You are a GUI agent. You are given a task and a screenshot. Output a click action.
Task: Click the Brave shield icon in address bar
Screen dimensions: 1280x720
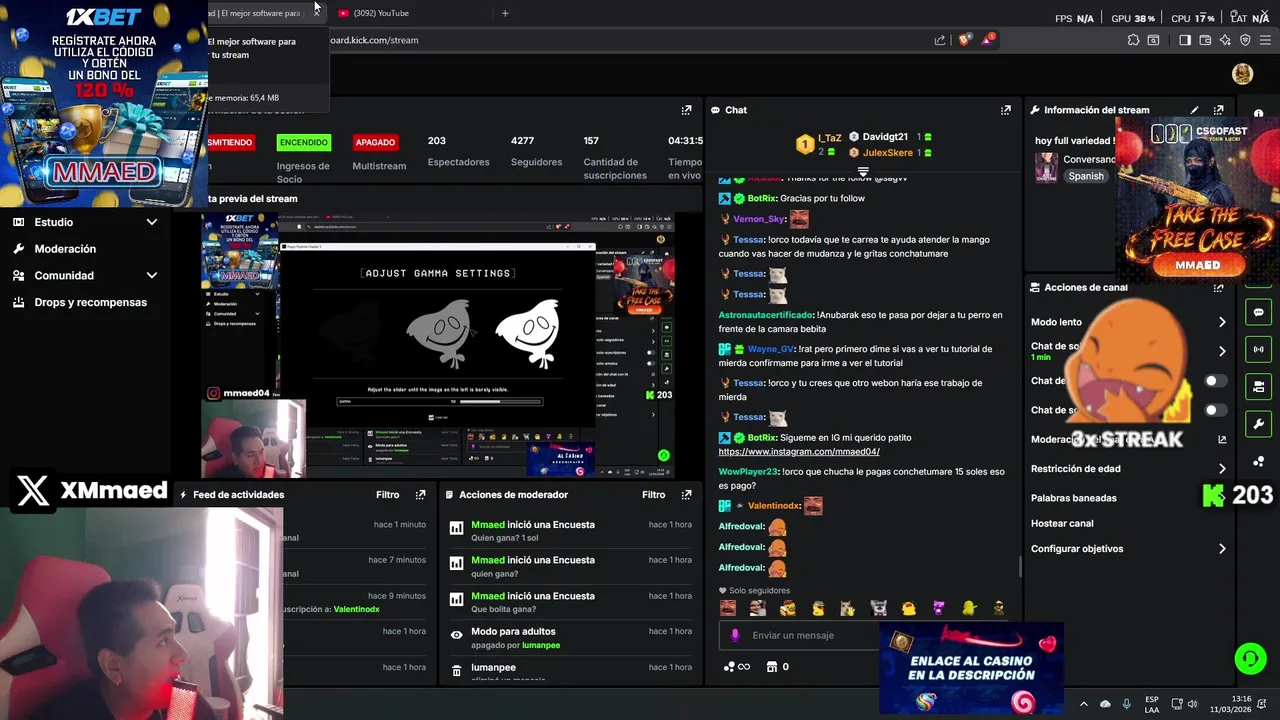coord(964,40)
